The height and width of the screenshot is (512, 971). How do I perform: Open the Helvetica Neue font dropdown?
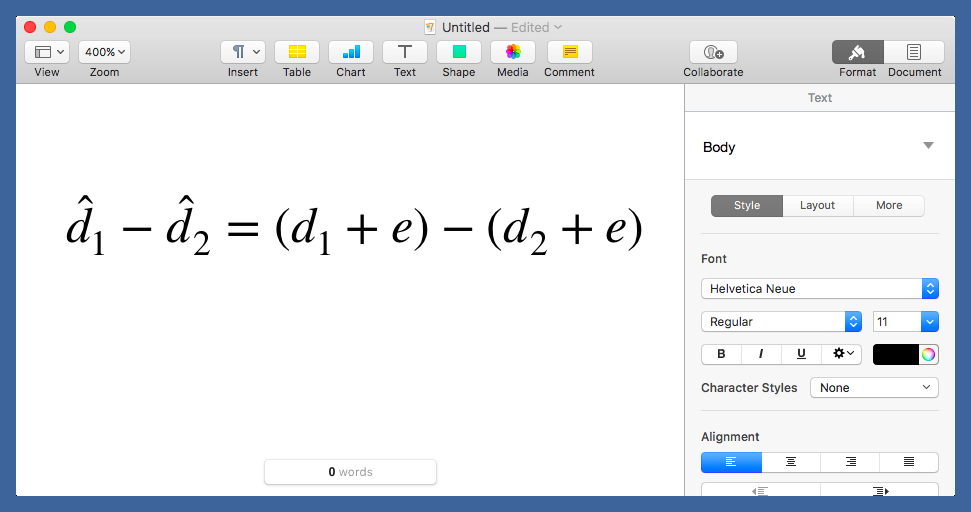(819, 289)
